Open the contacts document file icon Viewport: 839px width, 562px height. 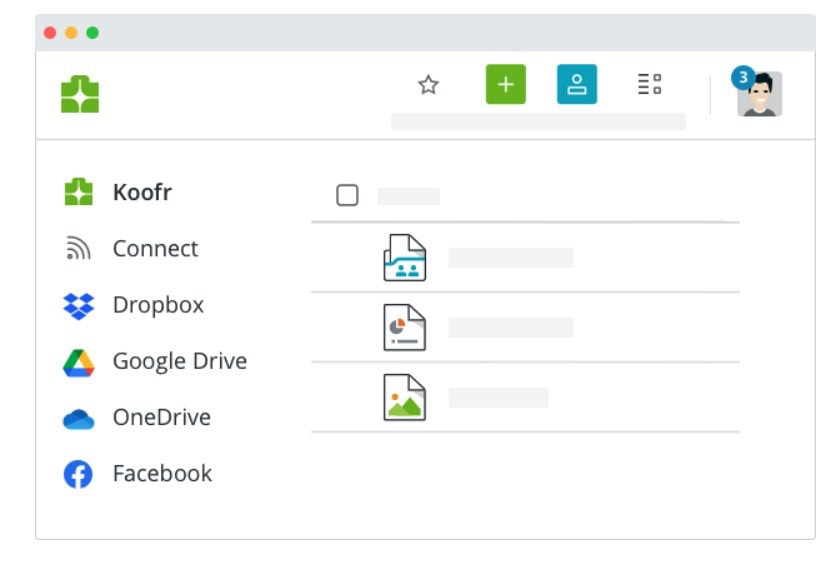pyautogui.click(x=405, y=258)
